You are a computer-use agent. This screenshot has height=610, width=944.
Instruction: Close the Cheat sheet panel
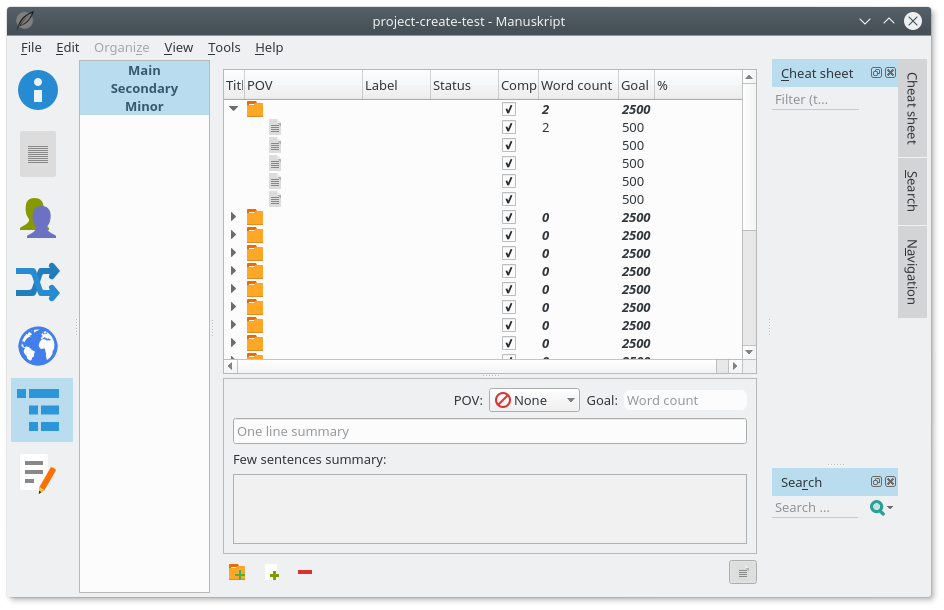[x=890, y=72]
